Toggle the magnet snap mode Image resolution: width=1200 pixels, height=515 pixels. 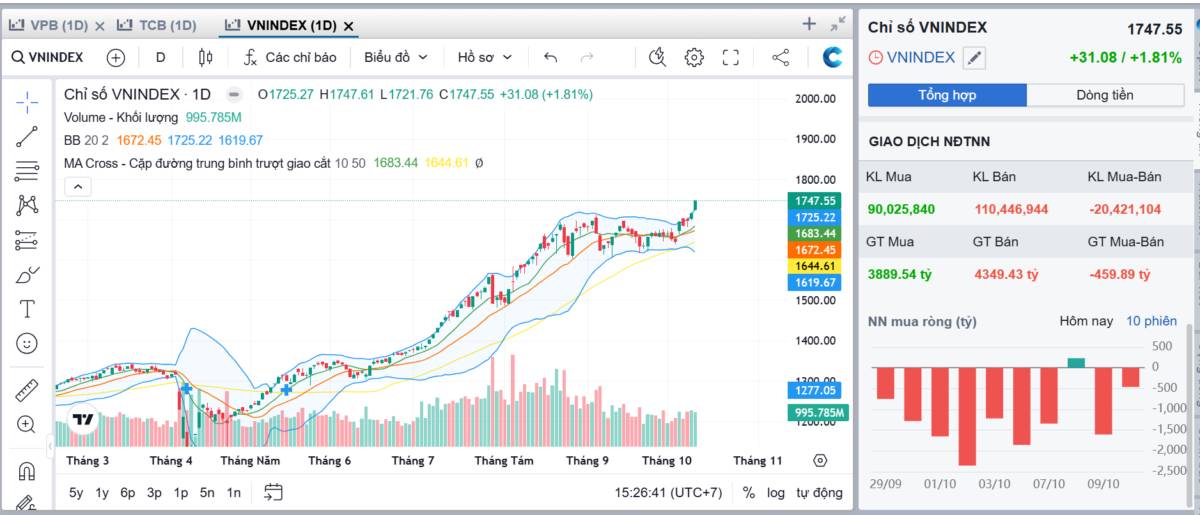(x=27, y=471)
